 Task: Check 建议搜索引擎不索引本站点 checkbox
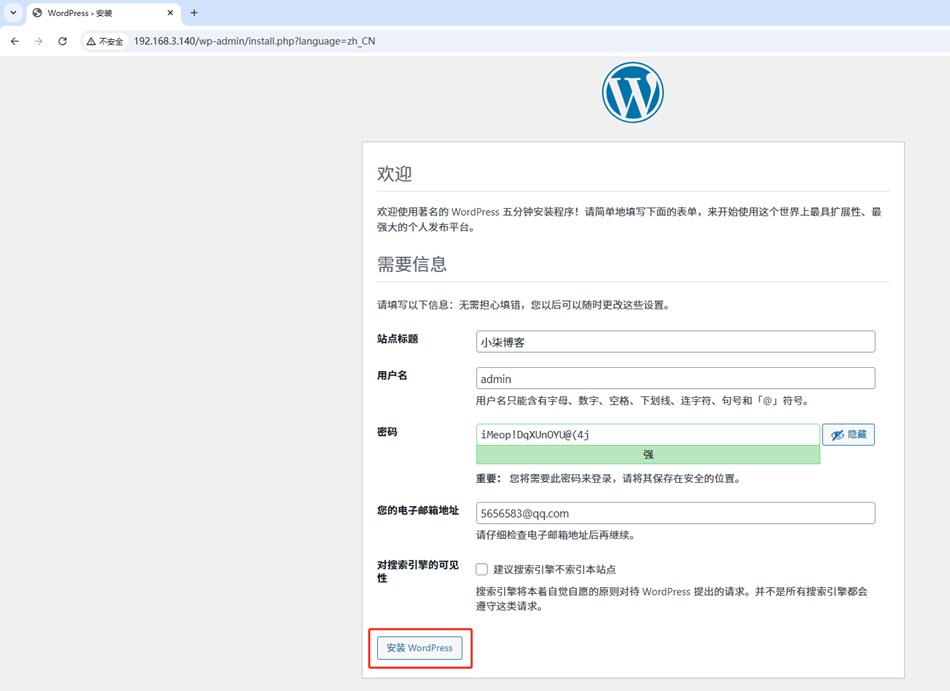tap(482, 569)
